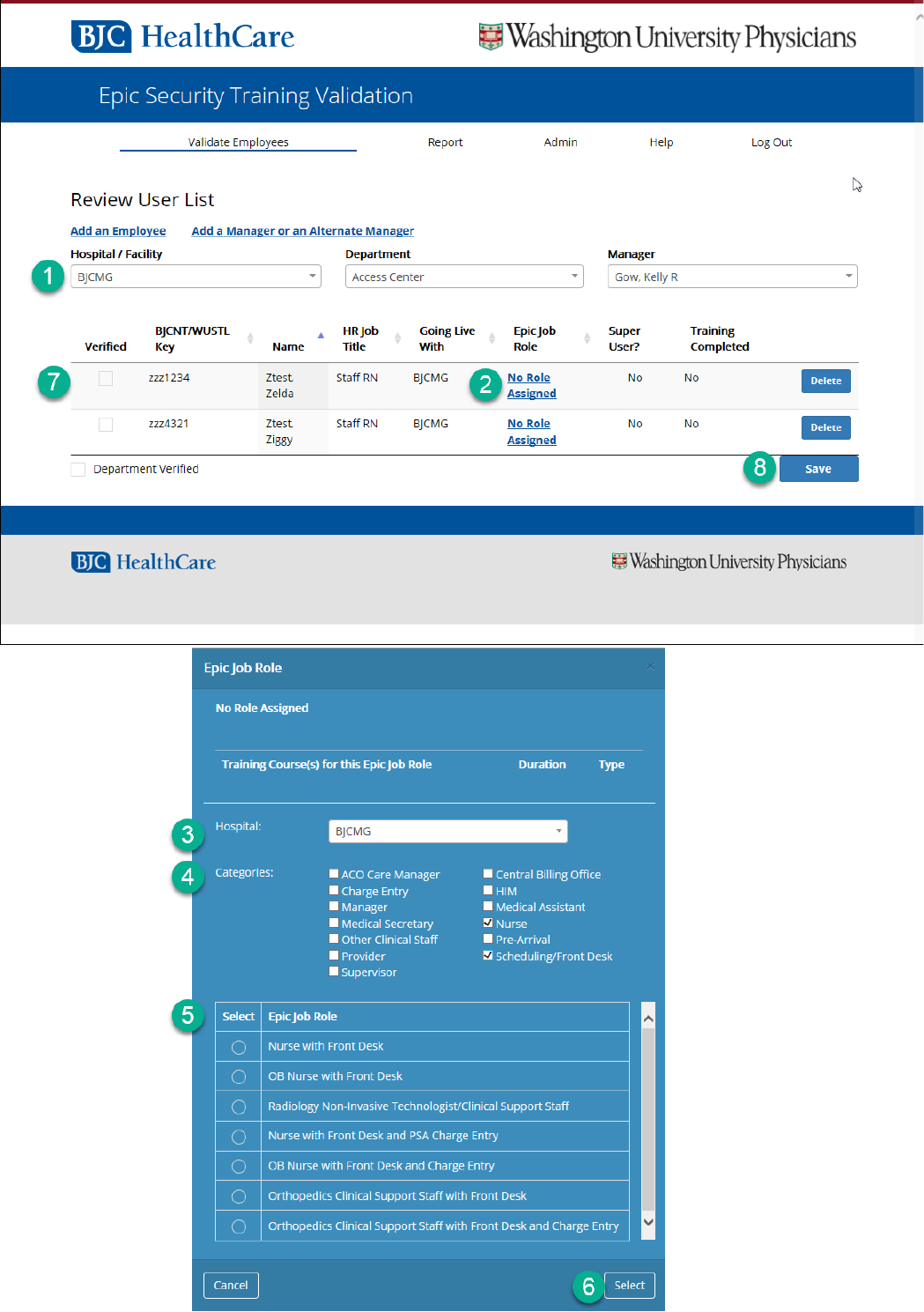The height and width of the screenshot is (1312, 924).
Task: Click the role list scrollbar thumb
Action: 648,1119
